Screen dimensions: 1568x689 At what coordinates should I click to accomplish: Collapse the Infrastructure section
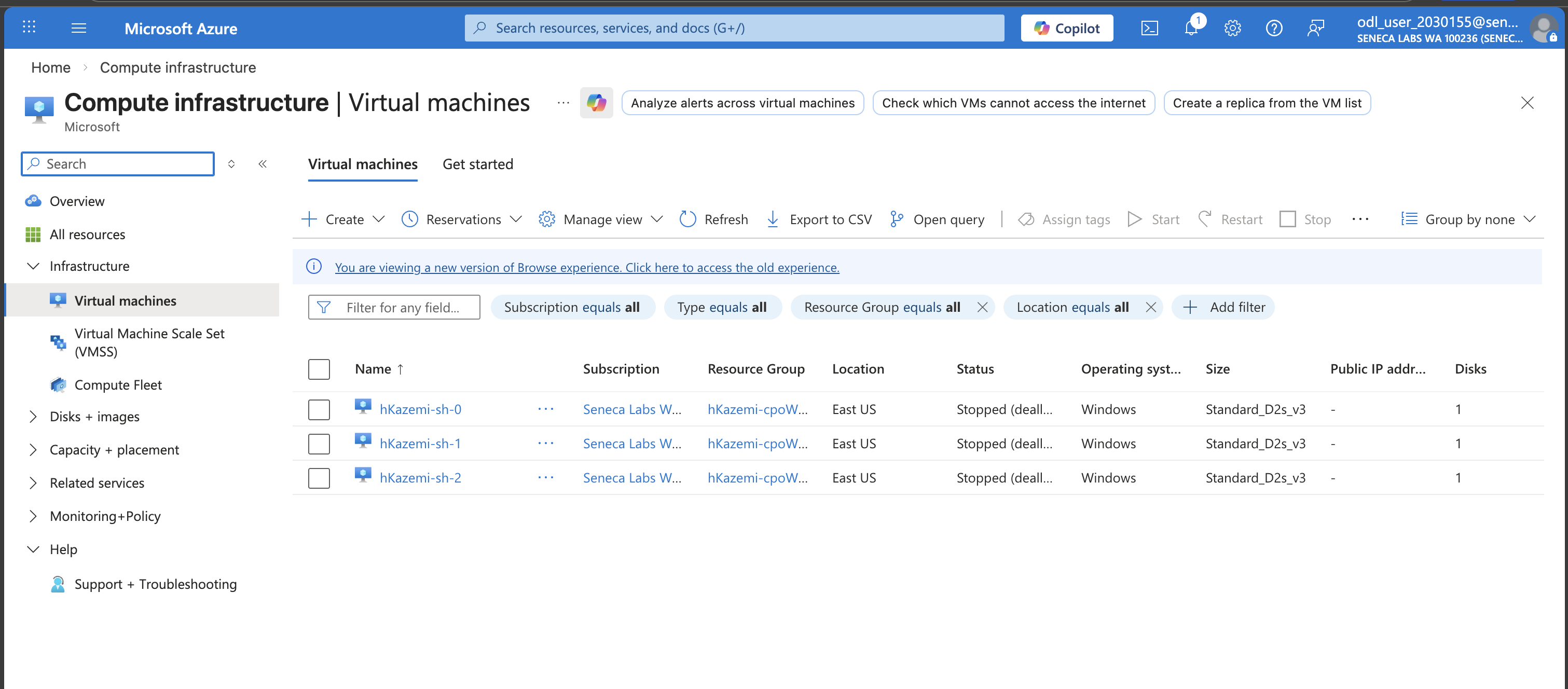[34, 266]
